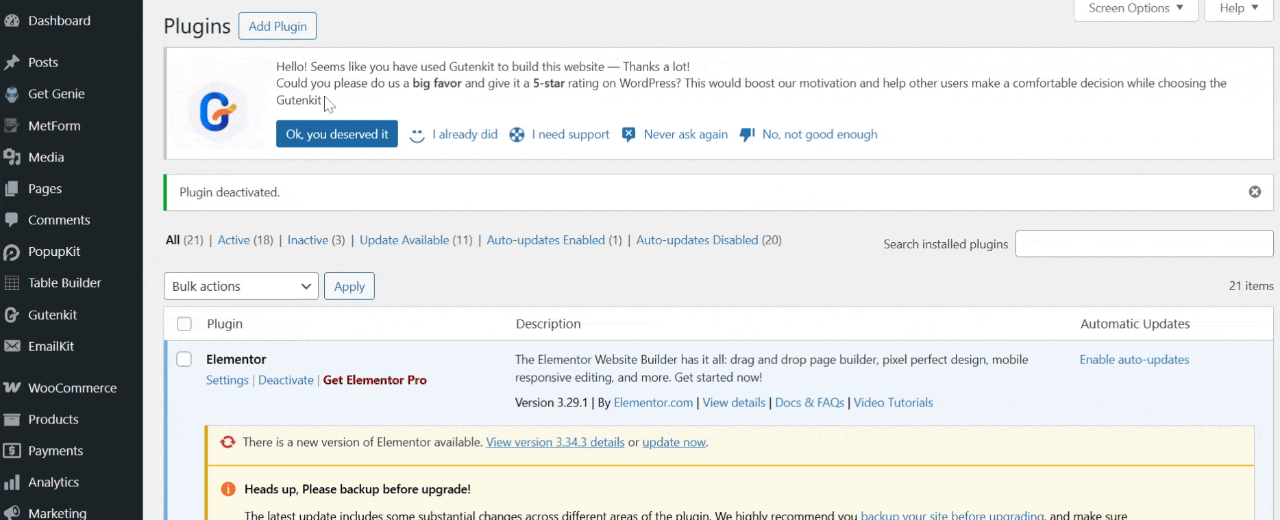Viewport: 1280px width, 520px height.
Task: Open backup your site before upgrading link
Action: click(x=952, y=516)
